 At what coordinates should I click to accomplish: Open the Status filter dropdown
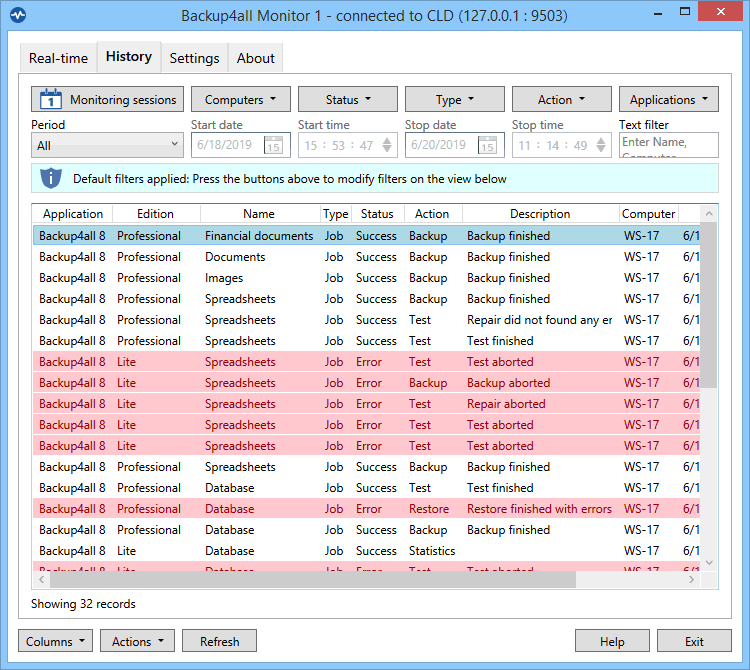coord(348,99)
